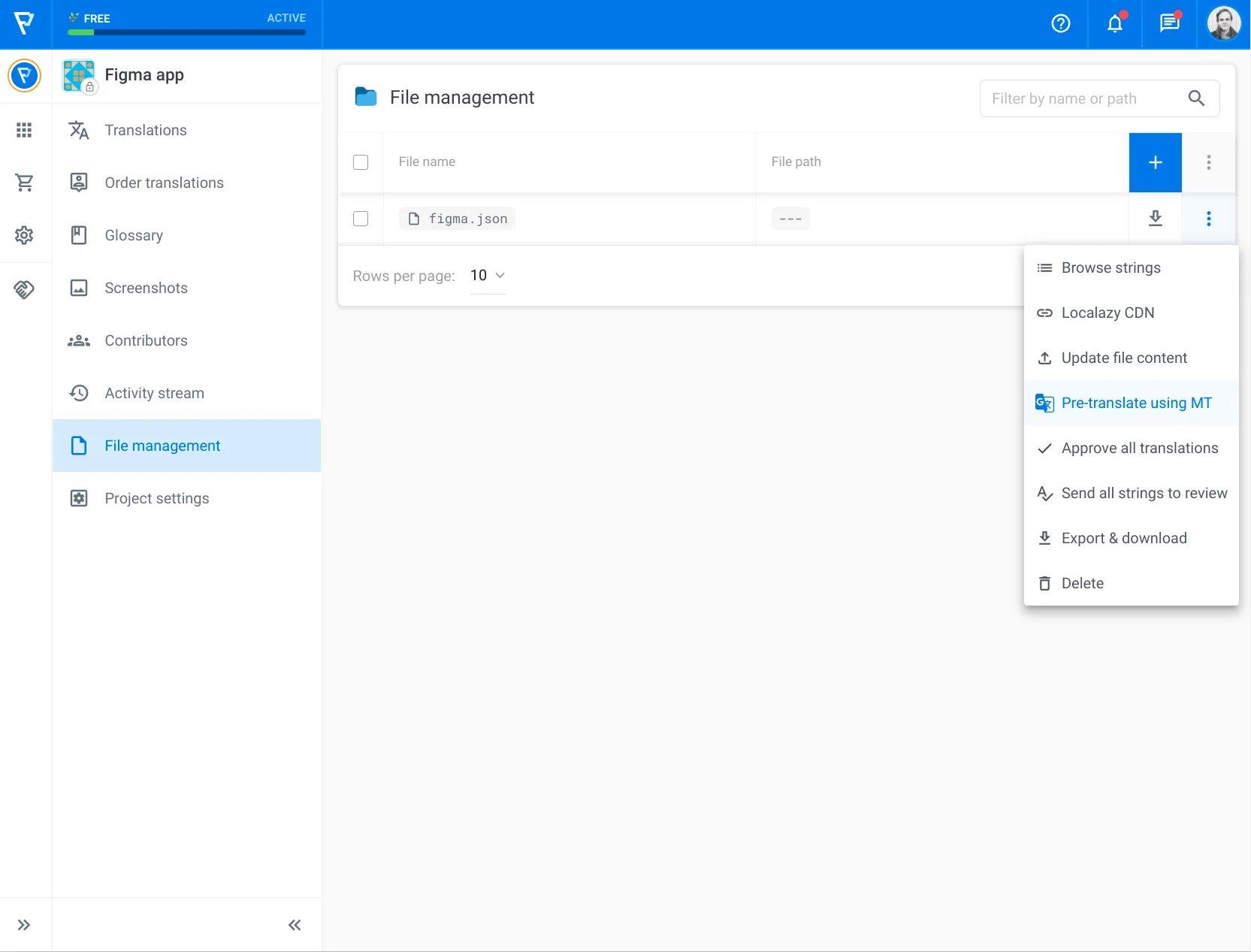Choose Export & download from the menu
Image resolution: width=1251 pixels, height=952 pixels.
pos(1123,539)
